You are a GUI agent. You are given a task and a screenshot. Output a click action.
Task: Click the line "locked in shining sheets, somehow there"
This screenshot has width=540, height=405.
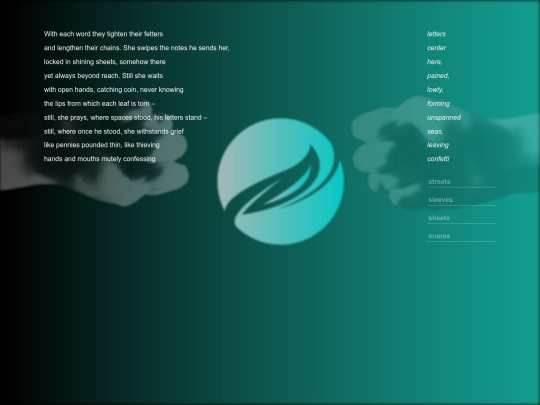[104, 62]
